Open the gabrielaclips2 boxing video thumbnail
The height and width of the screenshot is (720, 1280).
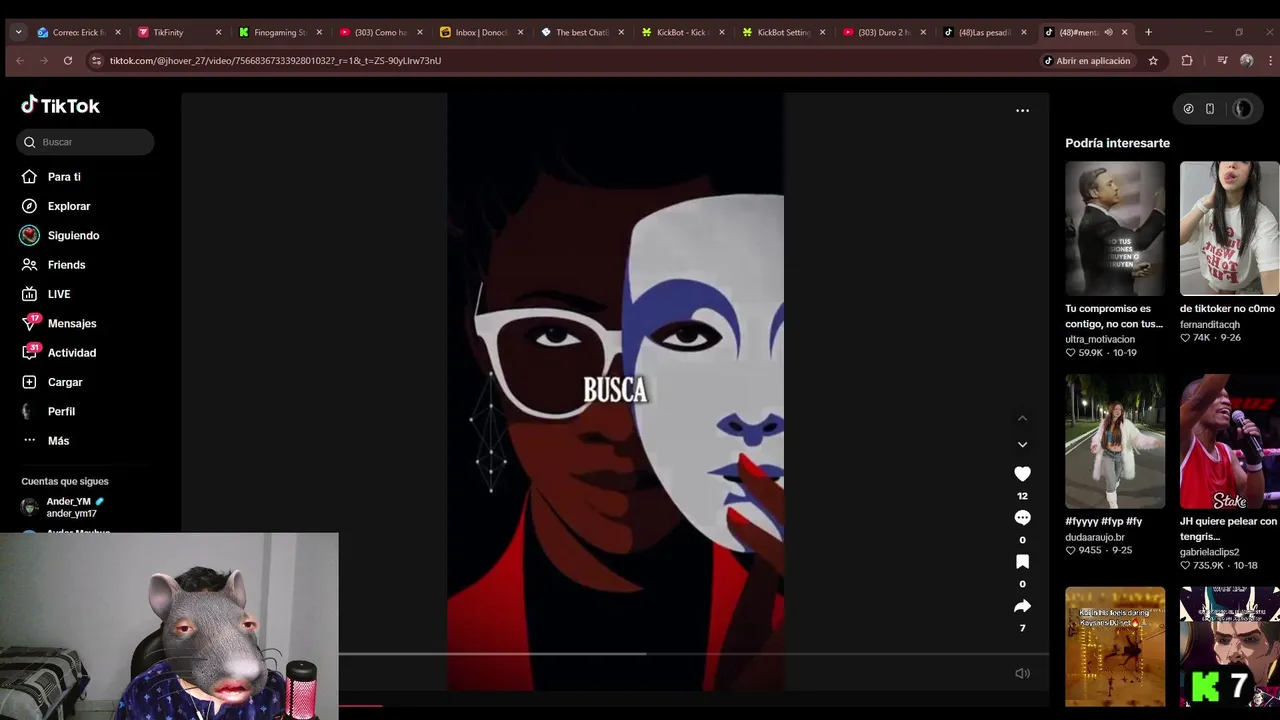(1229, 441)
